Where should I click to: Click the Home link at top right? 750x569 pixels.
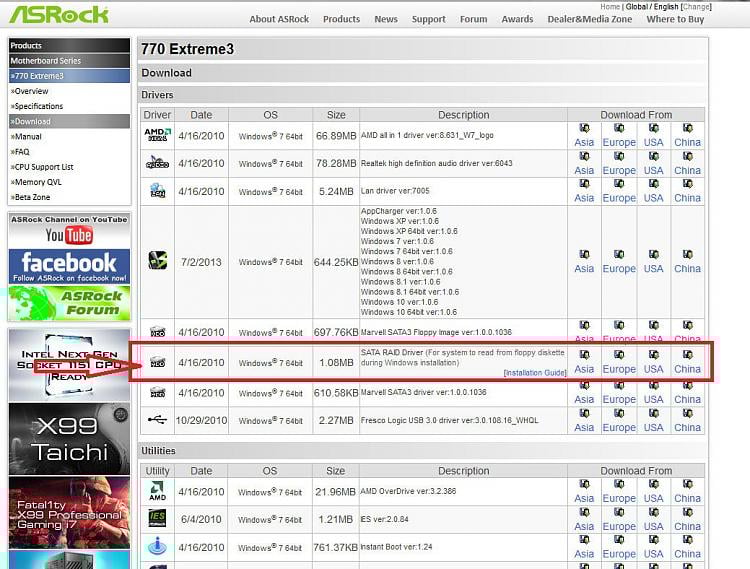610,7
